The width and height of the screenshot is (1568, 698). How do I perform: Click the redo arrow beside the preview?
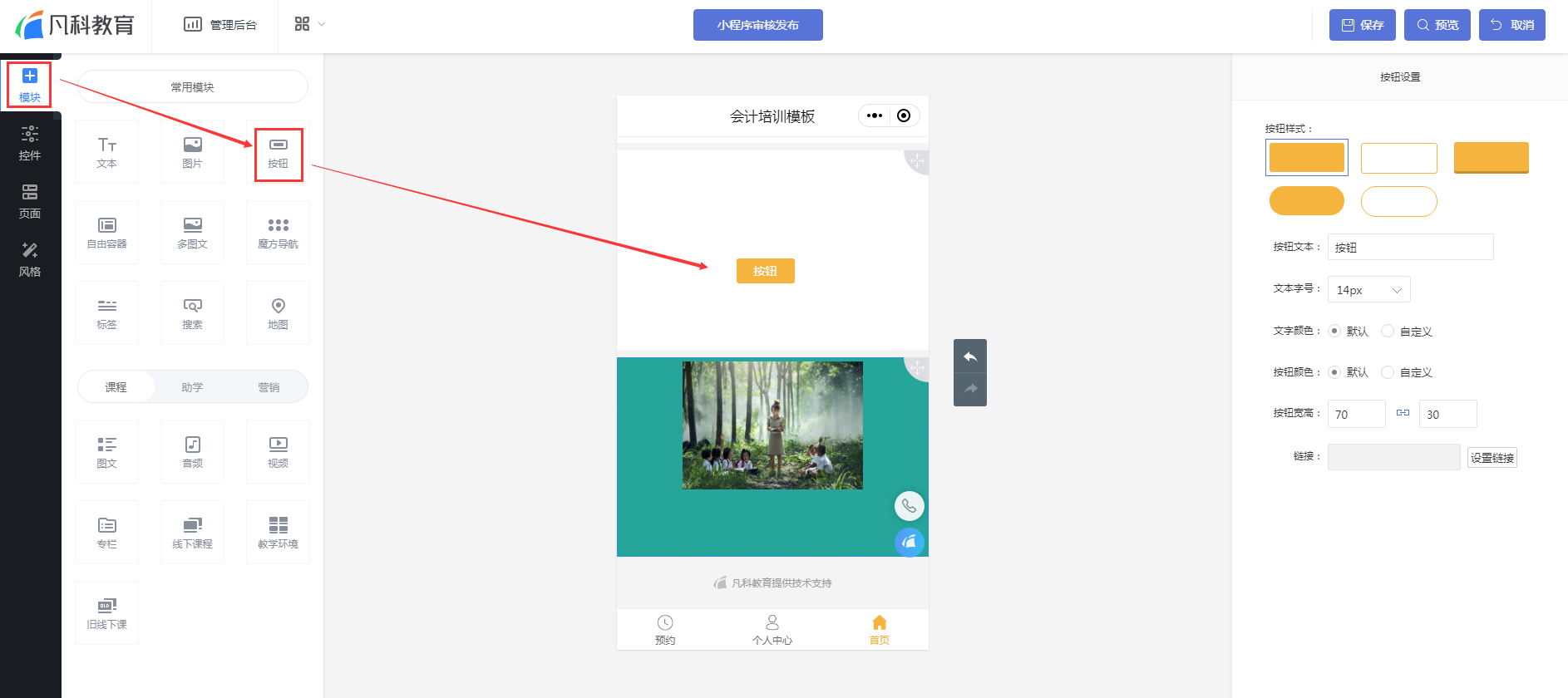tap(970, 389)
